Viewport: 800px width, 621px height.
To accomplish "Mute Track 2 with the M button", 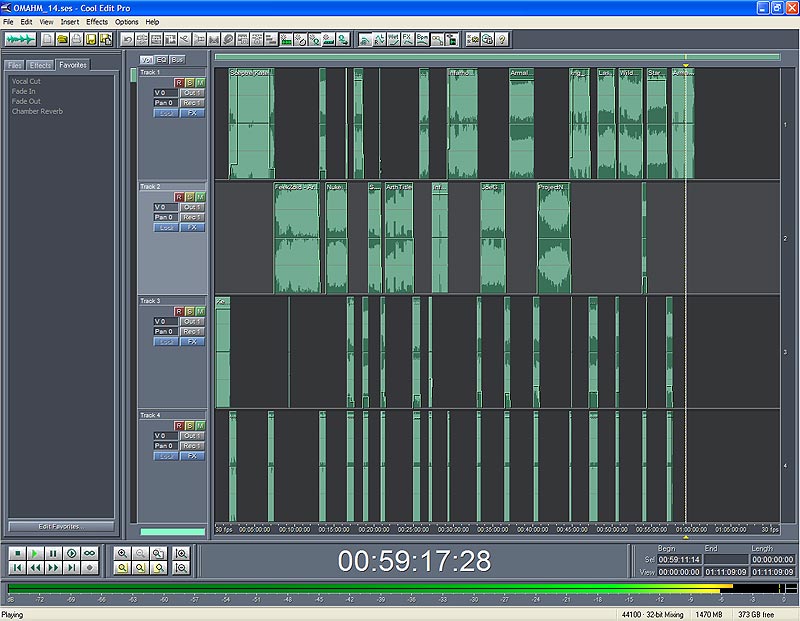I will [x=200, y=197].
